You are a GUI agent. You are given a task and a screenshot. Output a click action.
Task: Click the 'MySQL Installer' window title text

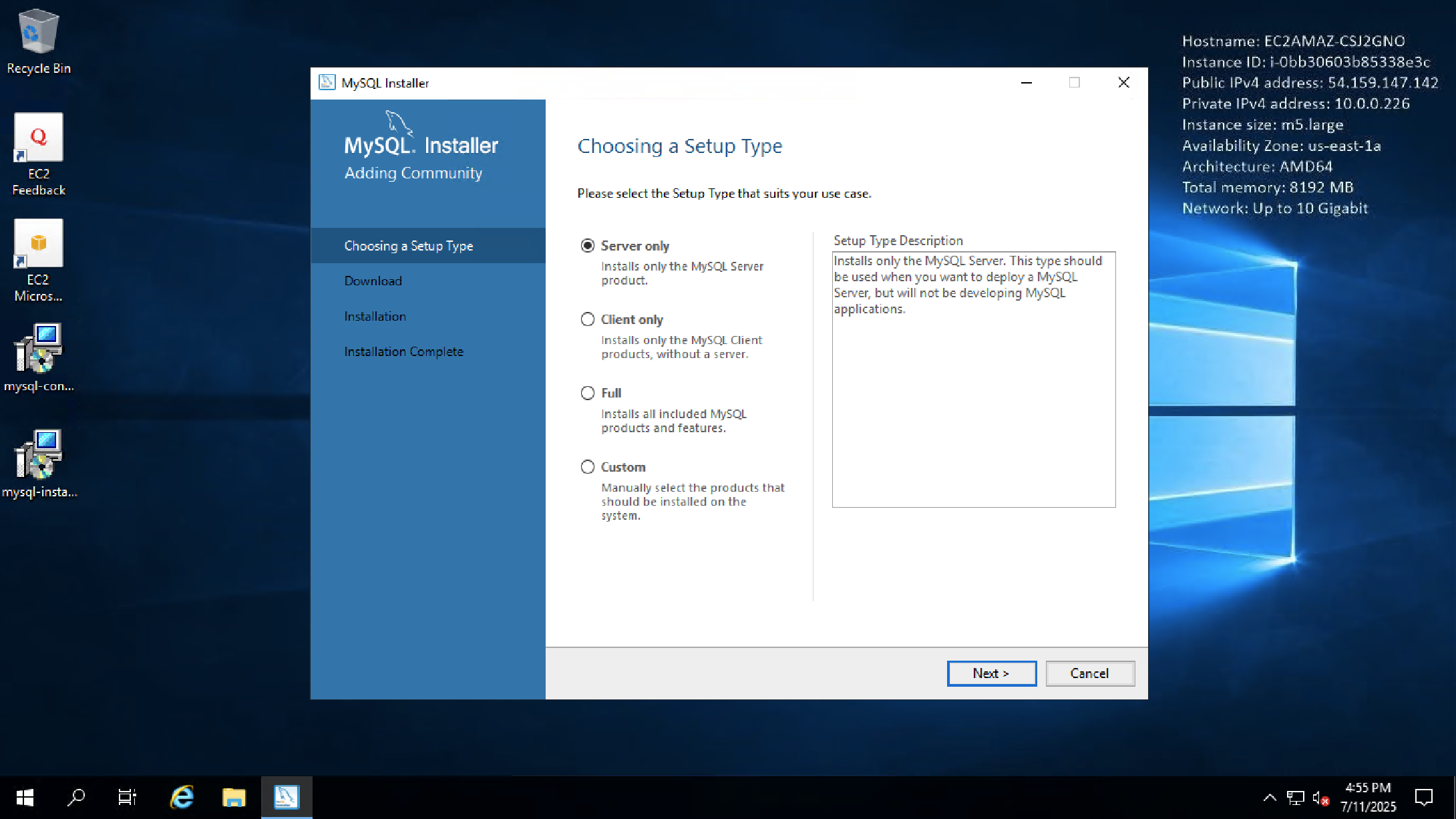[385, 83]
